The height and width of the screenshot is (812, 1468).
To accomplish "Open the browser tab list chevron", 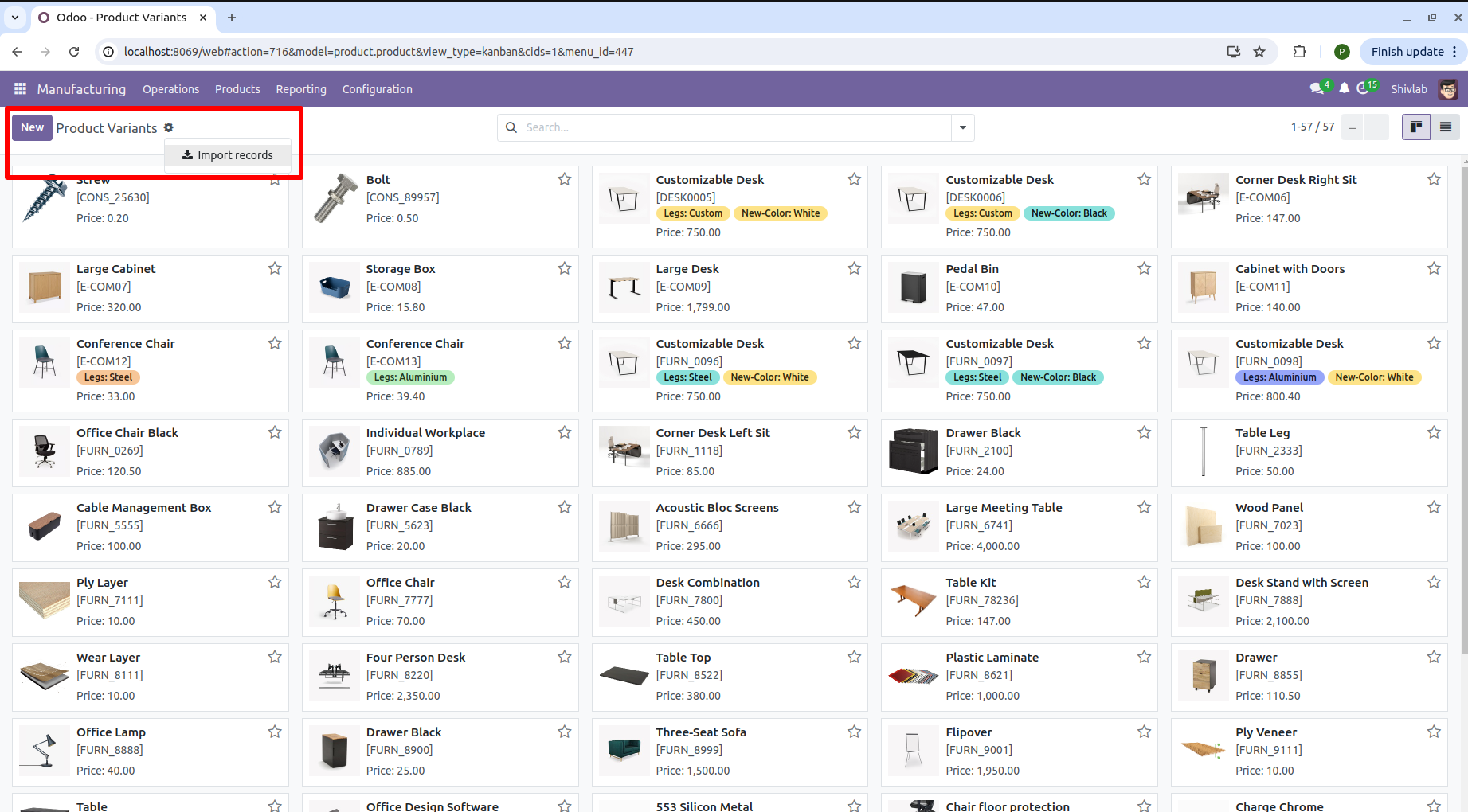I will [x=15, y=18].
